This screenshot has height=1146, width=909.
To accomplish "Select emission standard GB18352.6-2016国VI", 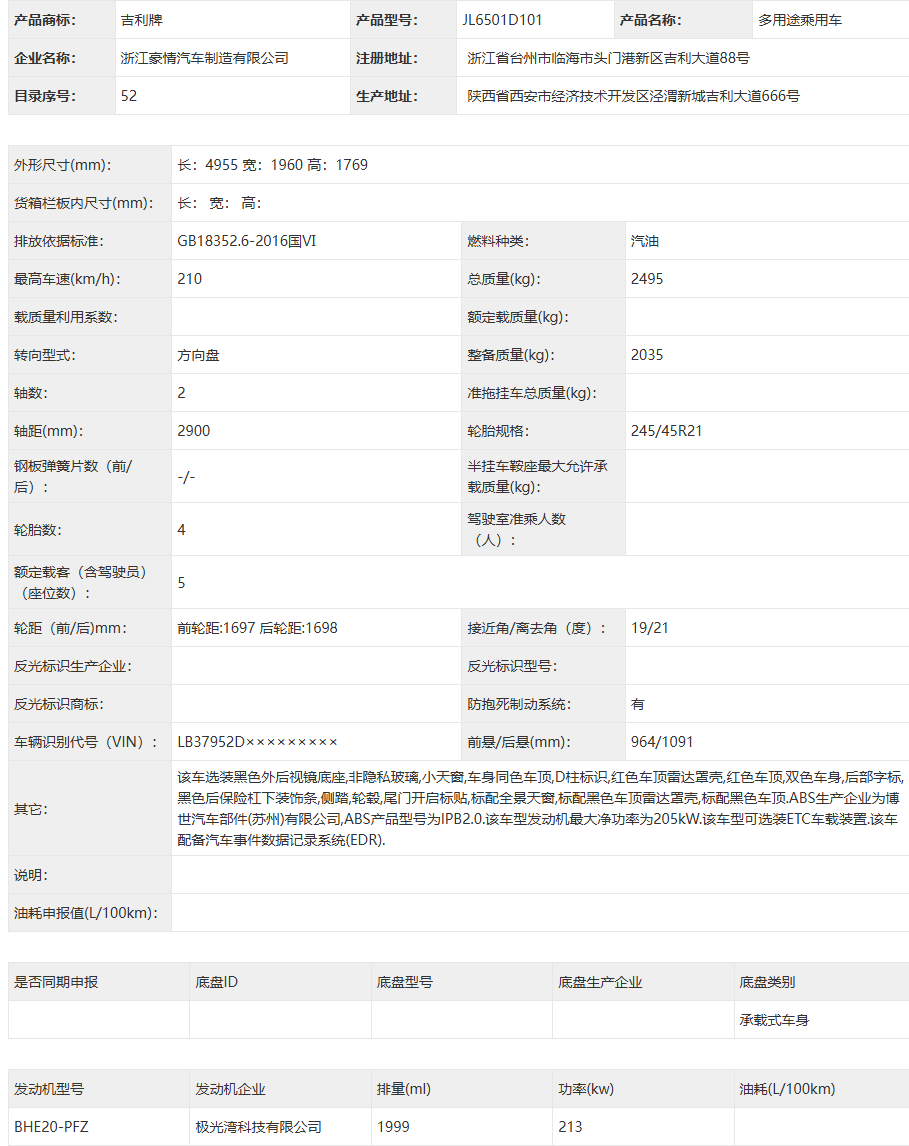I will pyautogui.click(x=247, y=241).
